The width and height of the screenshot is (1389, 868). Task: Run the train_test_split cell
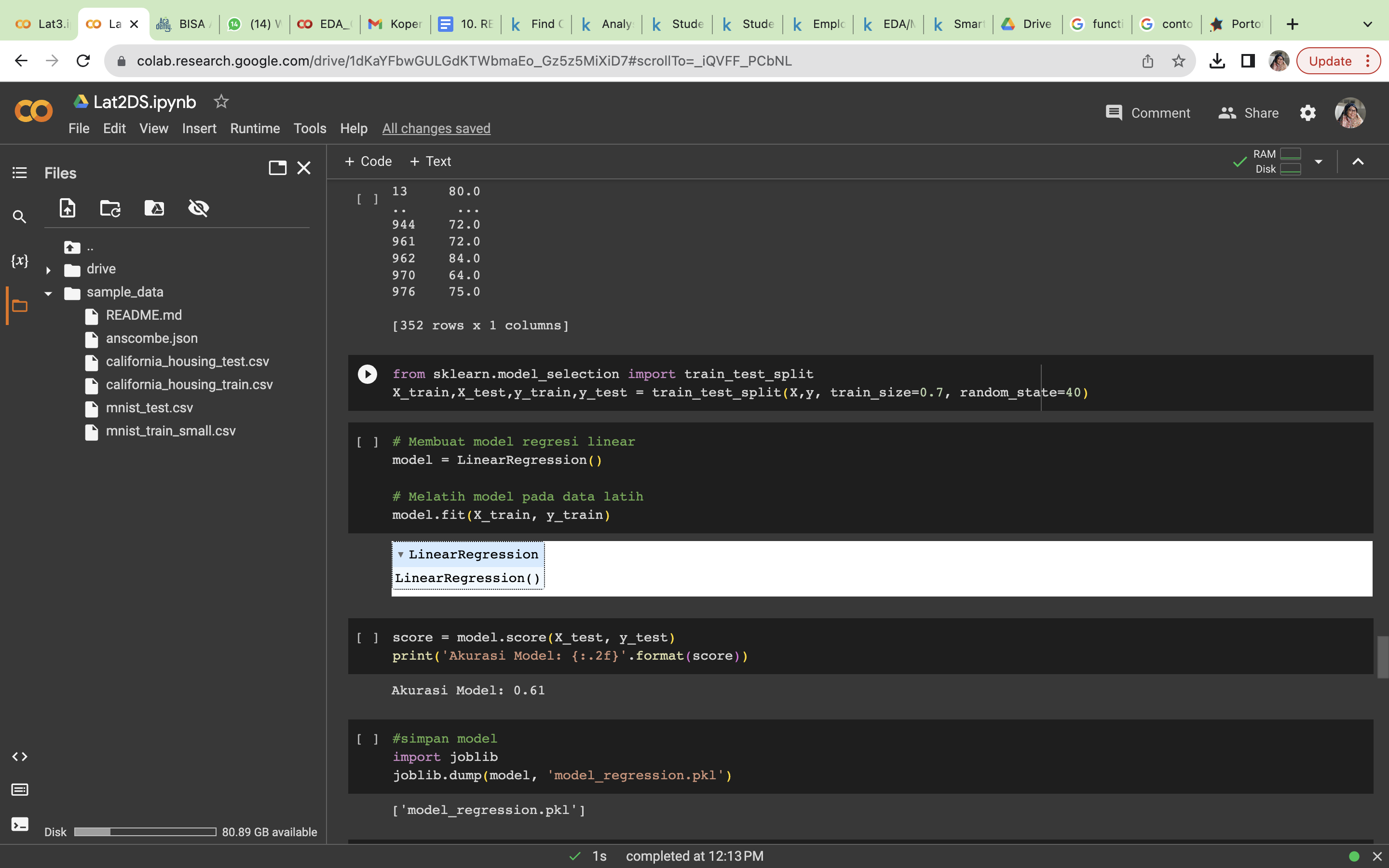[x=368, y=374]
